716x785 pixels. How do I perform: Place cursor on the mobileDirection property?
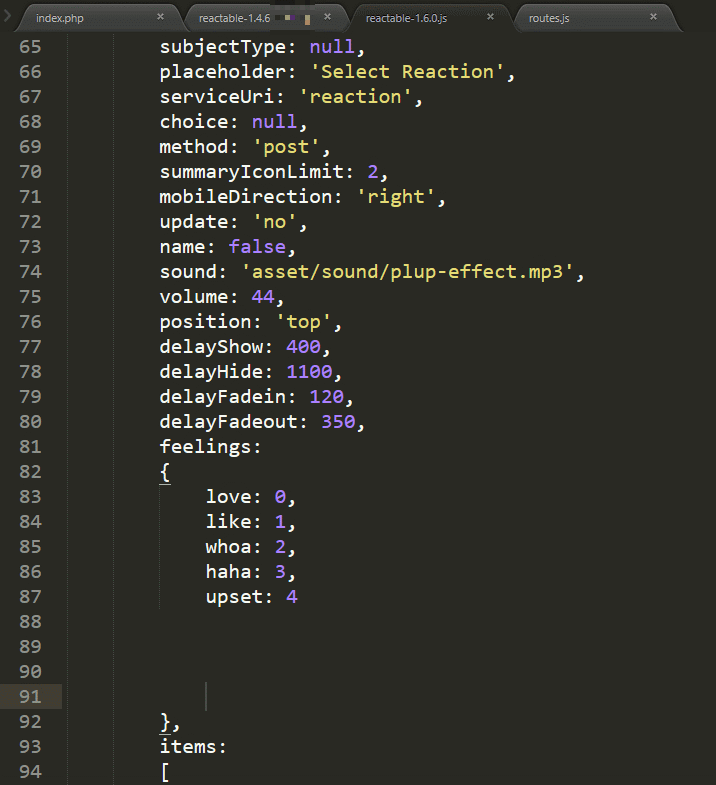coord(252,197)
